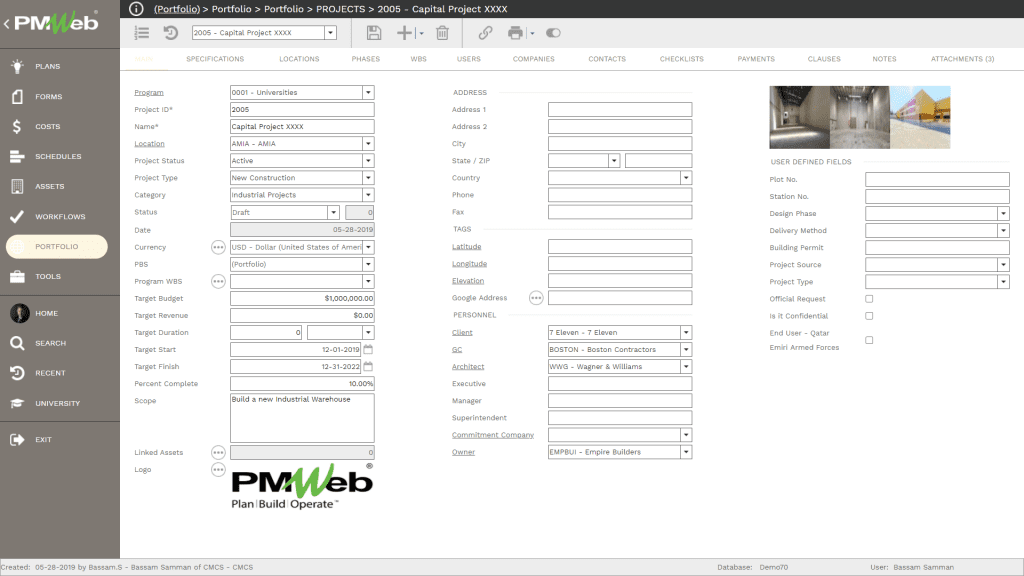Expand the Program dropdown

(x=368, y=93)
